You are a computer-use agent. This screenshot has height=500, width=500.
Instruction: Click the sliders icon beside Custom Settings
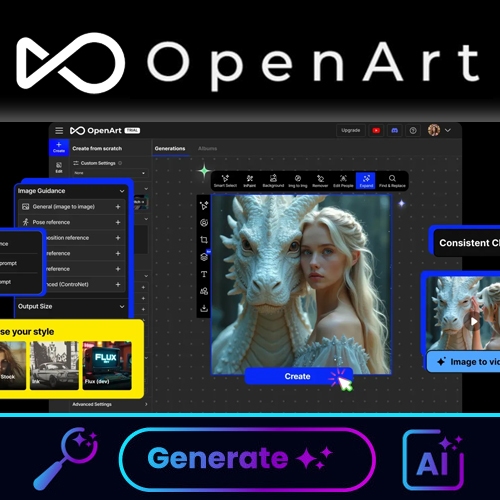(x=76, y=163)
